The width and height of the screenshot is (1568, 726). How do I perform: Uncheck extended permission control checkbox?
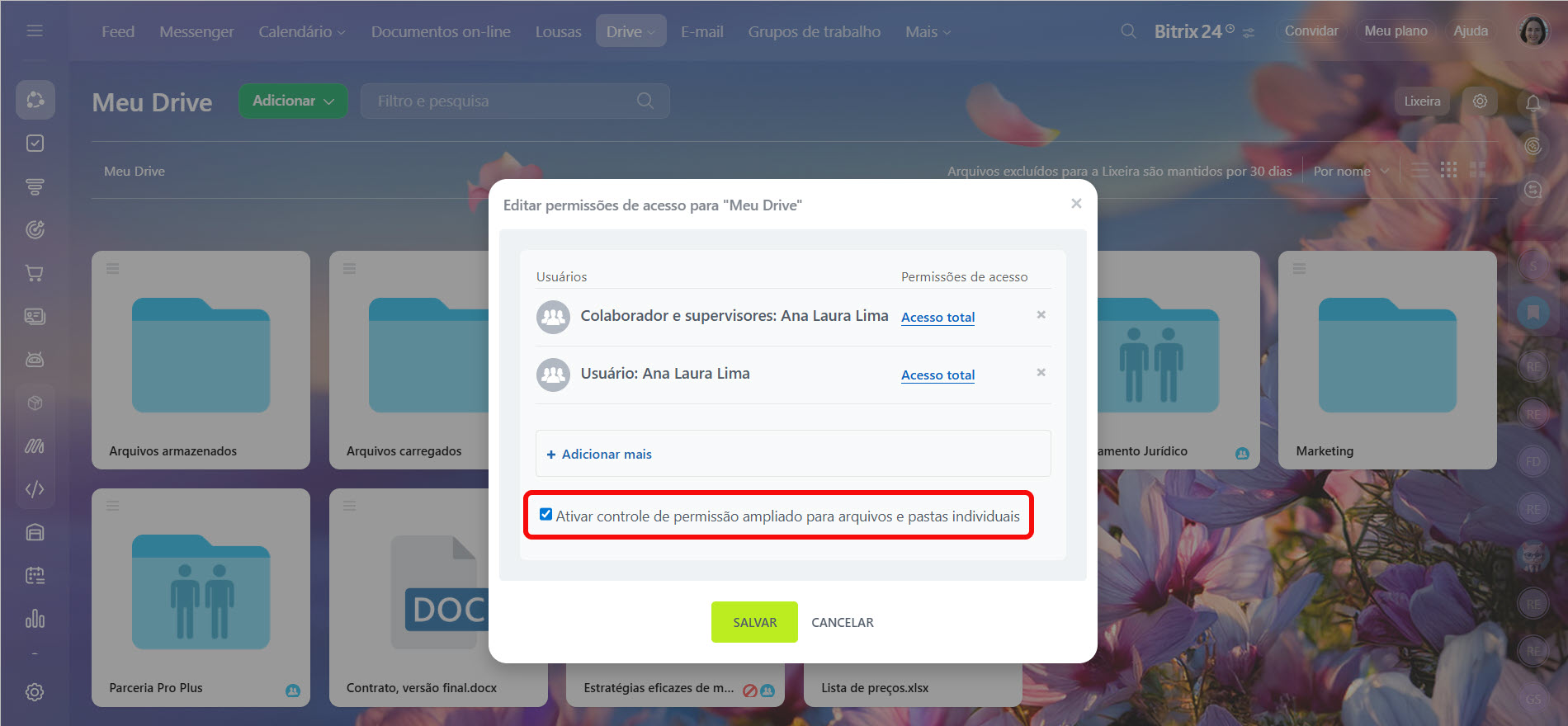[545, 515]
